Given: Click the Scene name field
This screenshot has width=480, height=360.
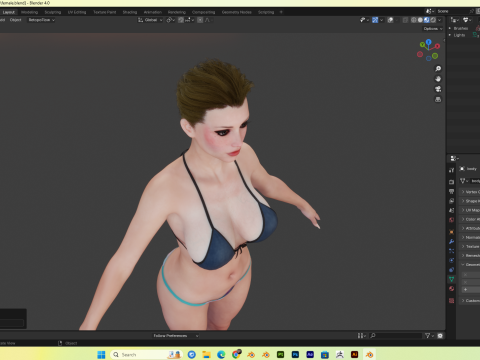Looking at the screenshot, I should [452, 11].
